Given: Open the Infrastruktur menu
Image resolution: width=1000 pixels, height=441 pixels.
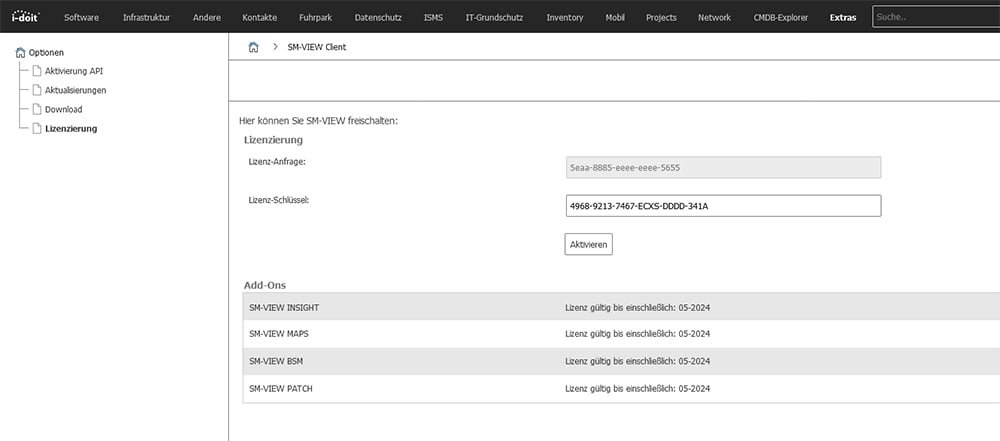Looking at the screenshot, I should (146, 18).
